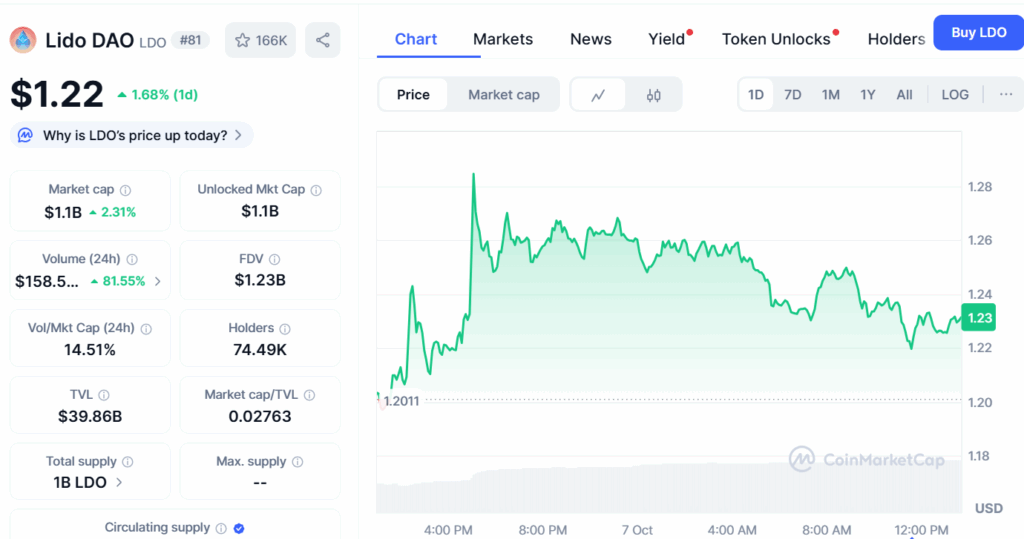The width and height of the screenshot is (1024, 539).
Task: Expand the Volume (24h) details chevron
Action: click(x=157, y=281)
